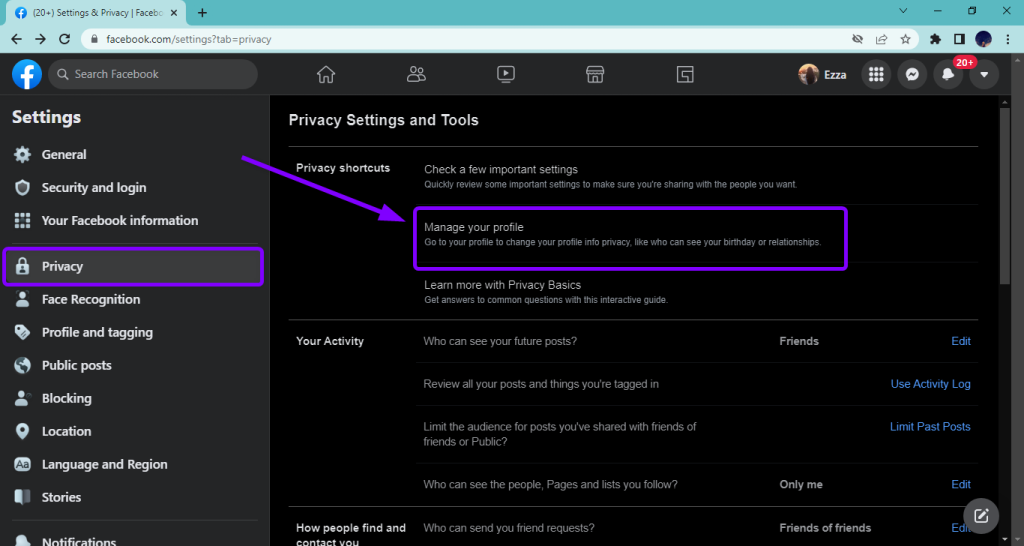
Task: Open the nine-dot Menu grid icon
Action: tap(876, 74)
